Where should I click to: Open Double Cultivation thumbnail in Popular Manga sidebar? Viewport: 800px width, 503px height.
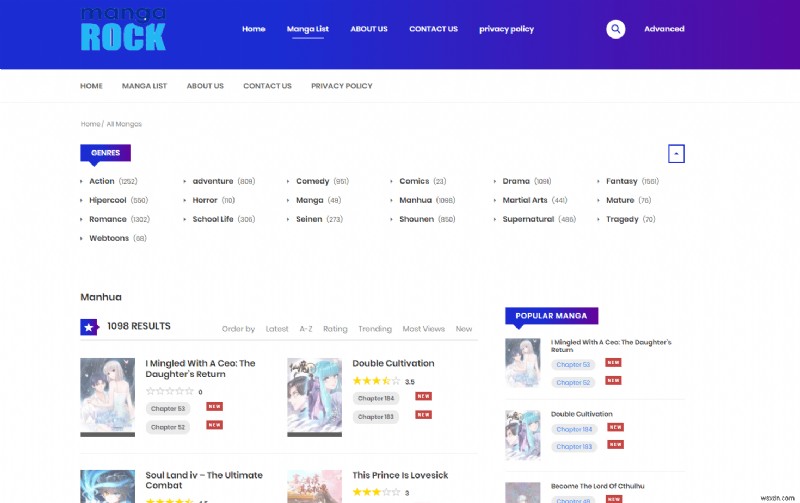522,435
